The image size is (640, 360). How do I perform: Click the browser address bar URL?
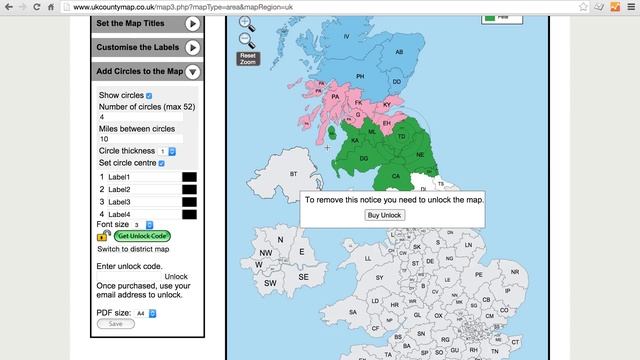tap(183, 7)
